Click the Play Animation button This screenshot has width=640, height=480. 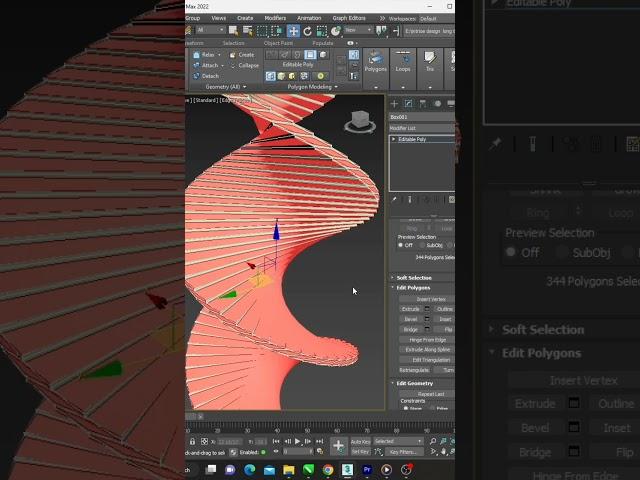click(298, 441)
